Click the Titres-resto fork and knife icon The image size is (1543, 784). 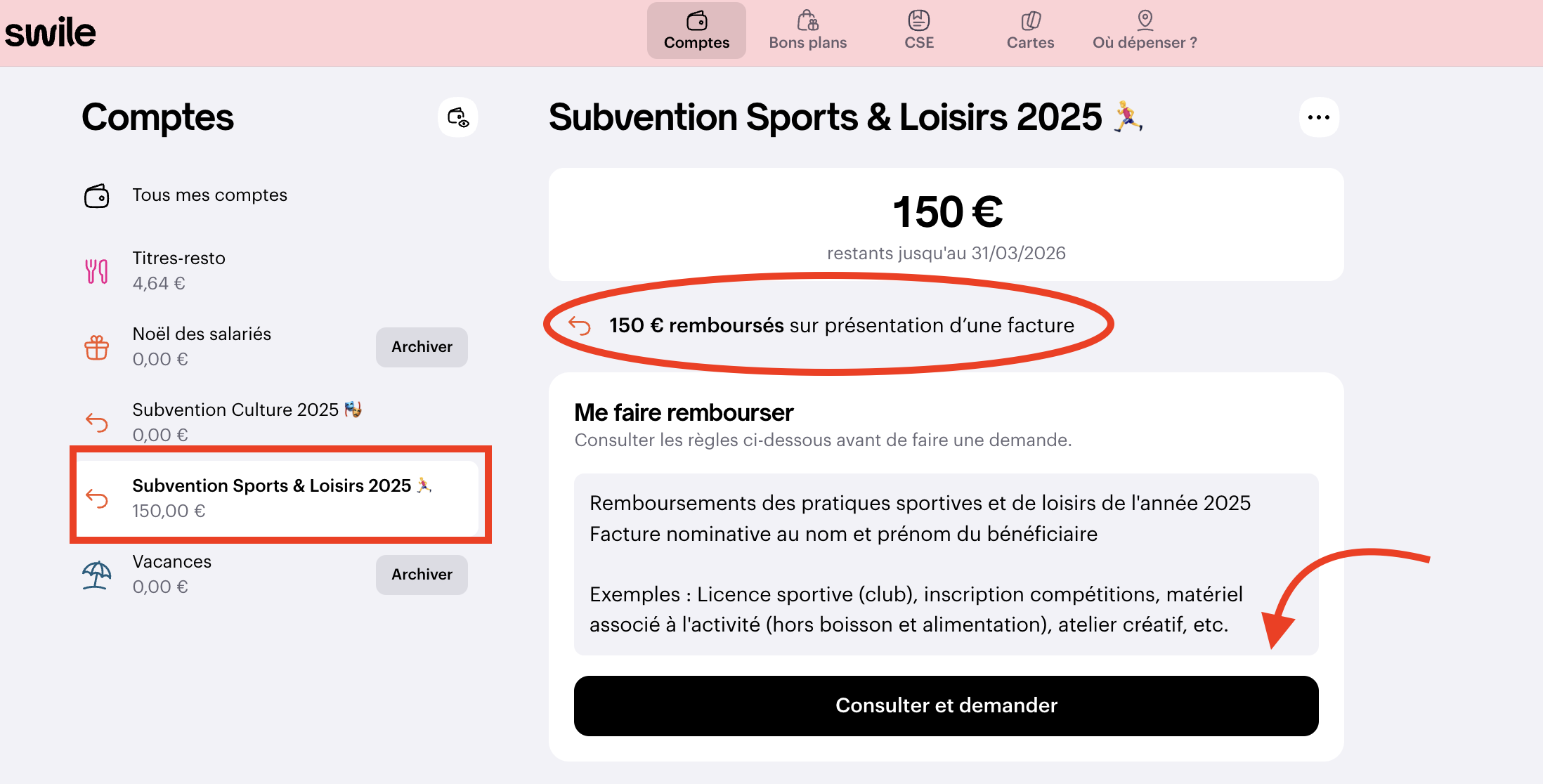pyautogui.click(x=97, y=271)
